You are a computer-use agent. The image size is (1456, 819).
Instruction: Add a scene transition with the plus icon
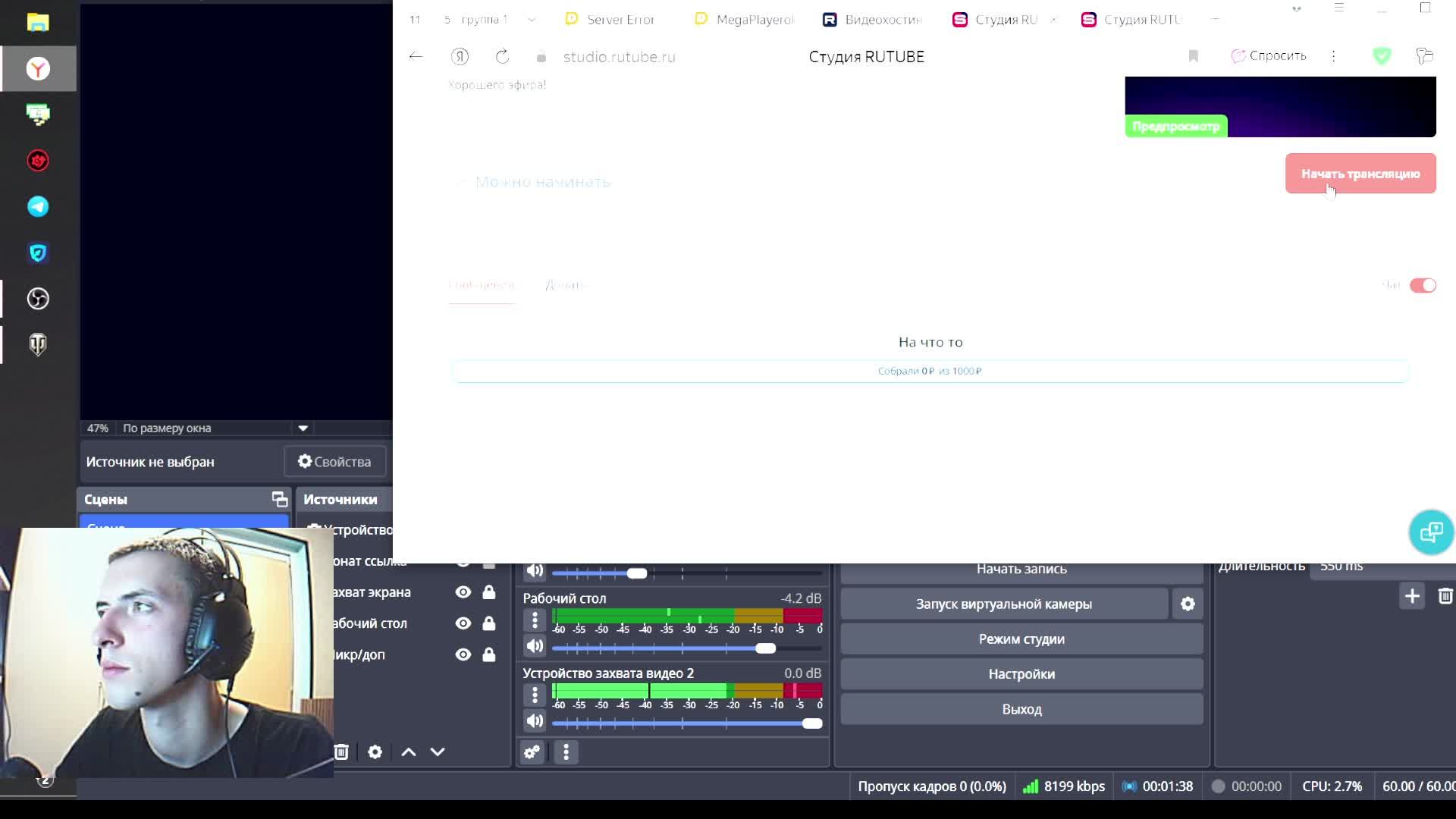(x=1412, y=596)
